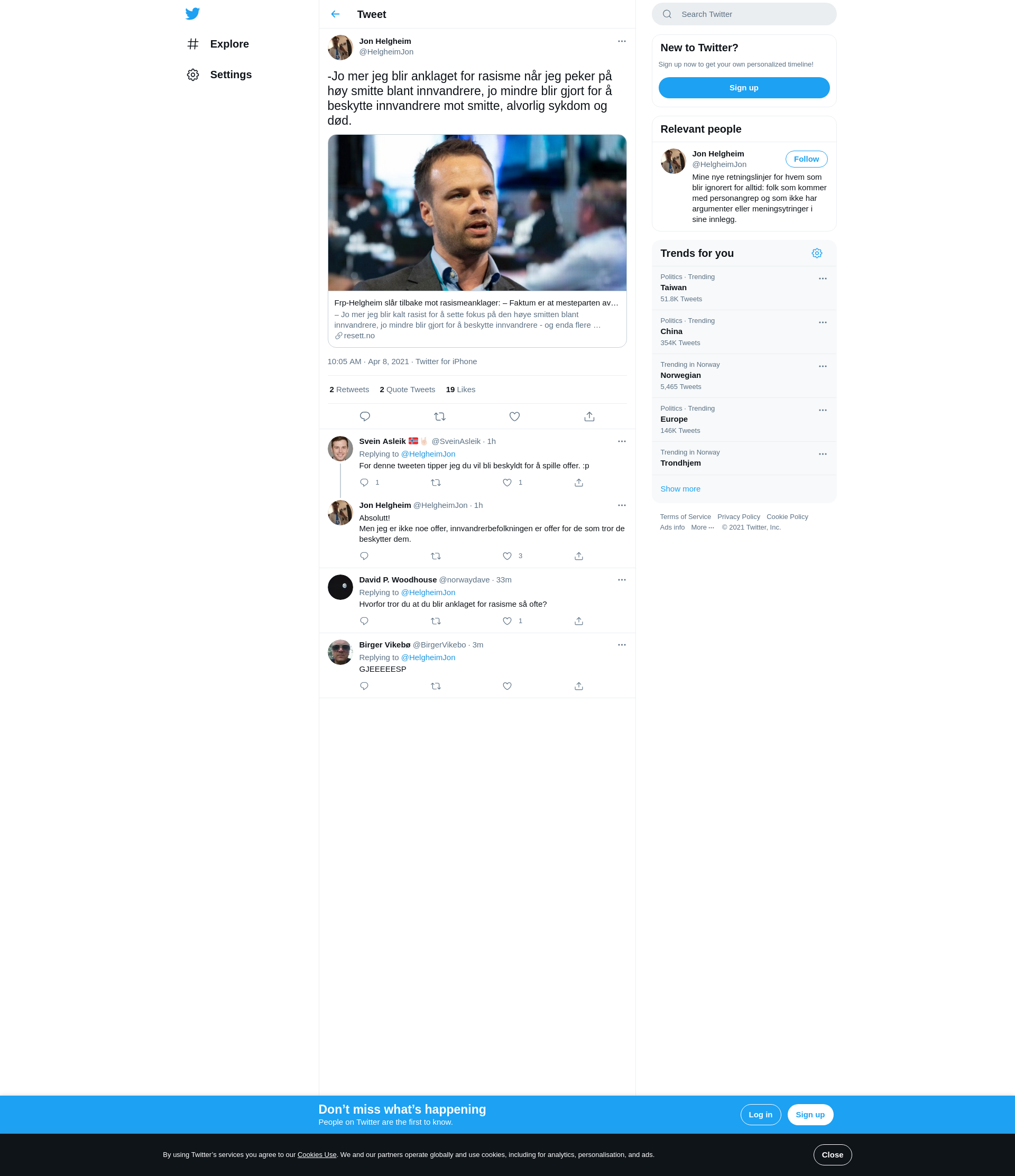This screenshot has height=1176, width=1015.
Task: Like the main tweet with heart icon
Action: (x=514, y=416)
